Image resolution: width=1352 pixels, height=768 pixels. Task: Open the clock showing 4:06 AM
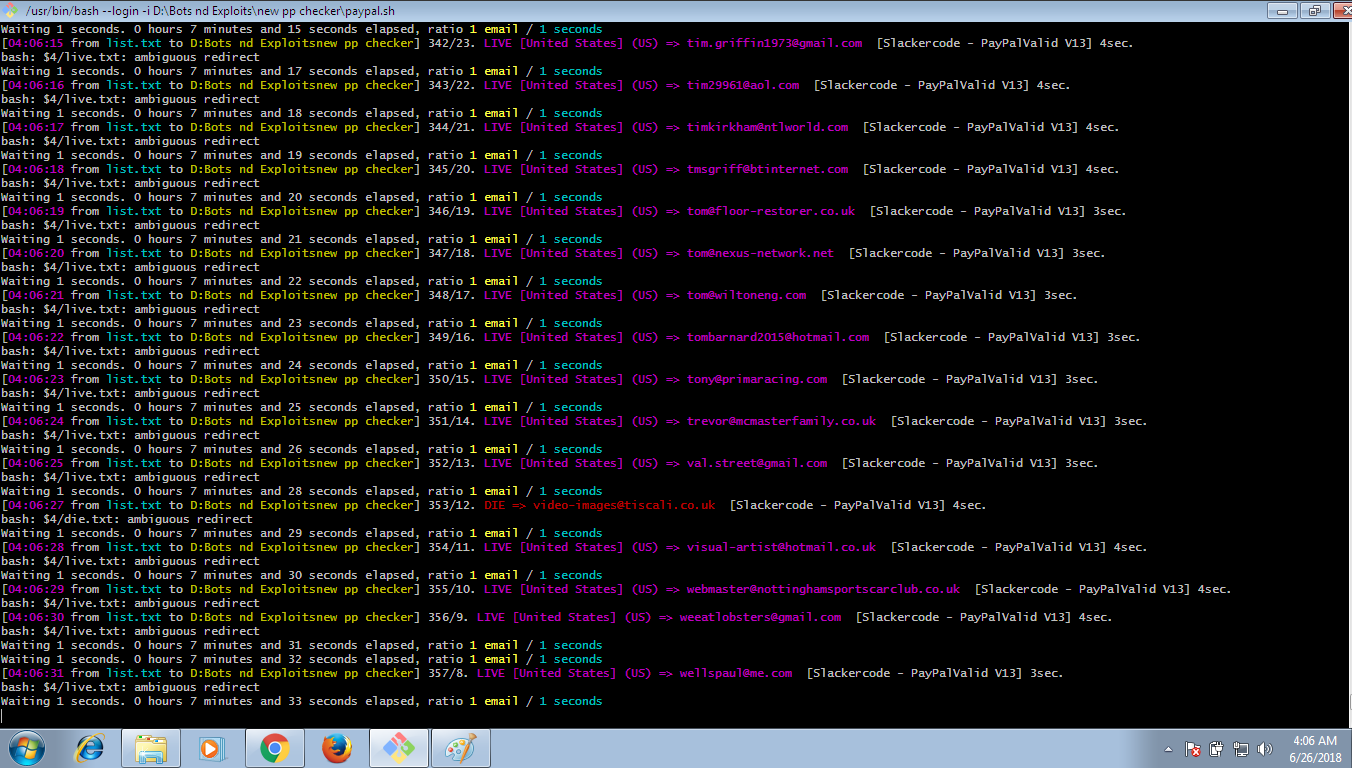pos(1314,748)
